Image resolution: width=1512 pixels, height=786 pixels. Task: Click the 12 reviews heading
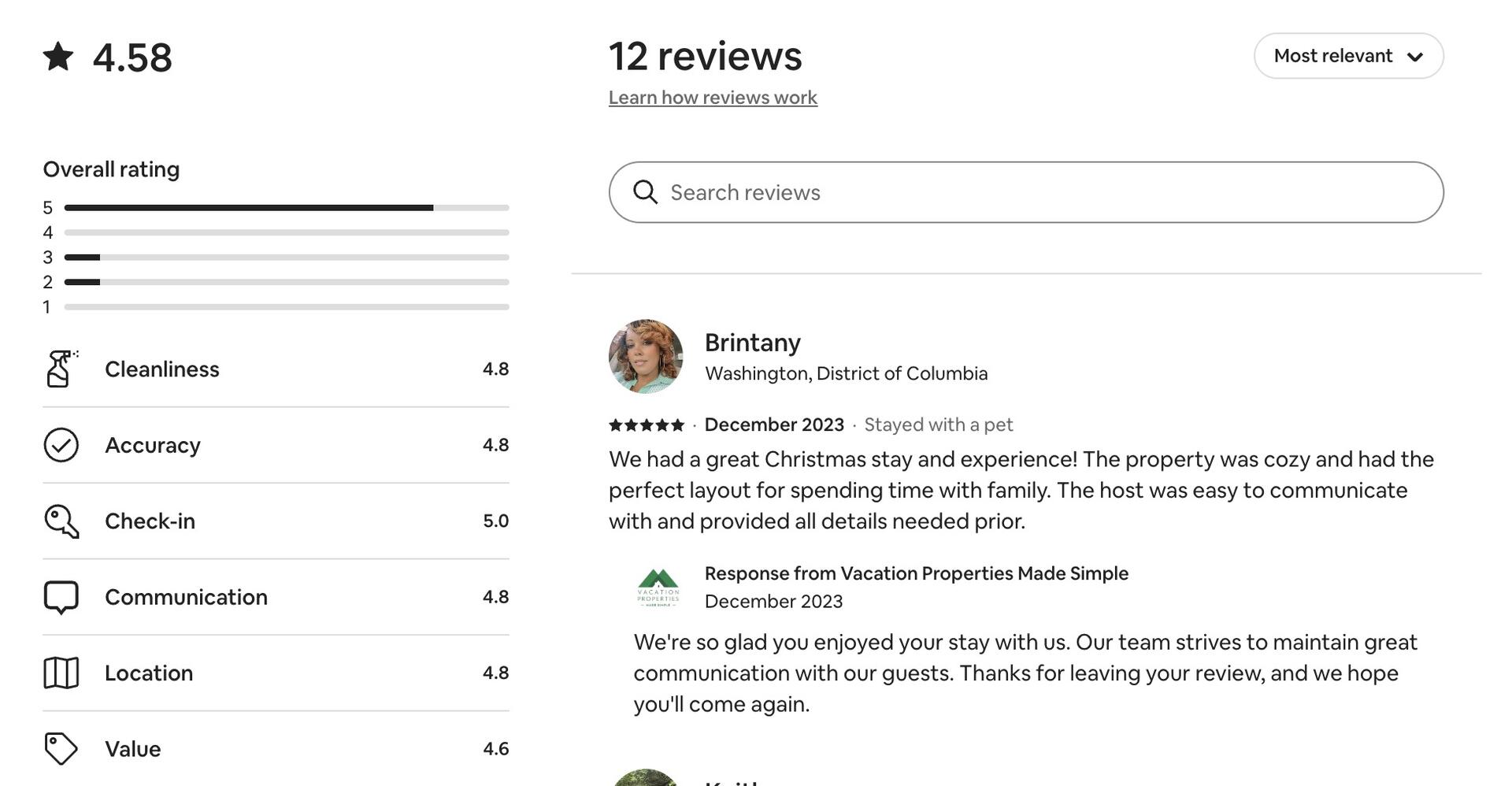point(705,56)
